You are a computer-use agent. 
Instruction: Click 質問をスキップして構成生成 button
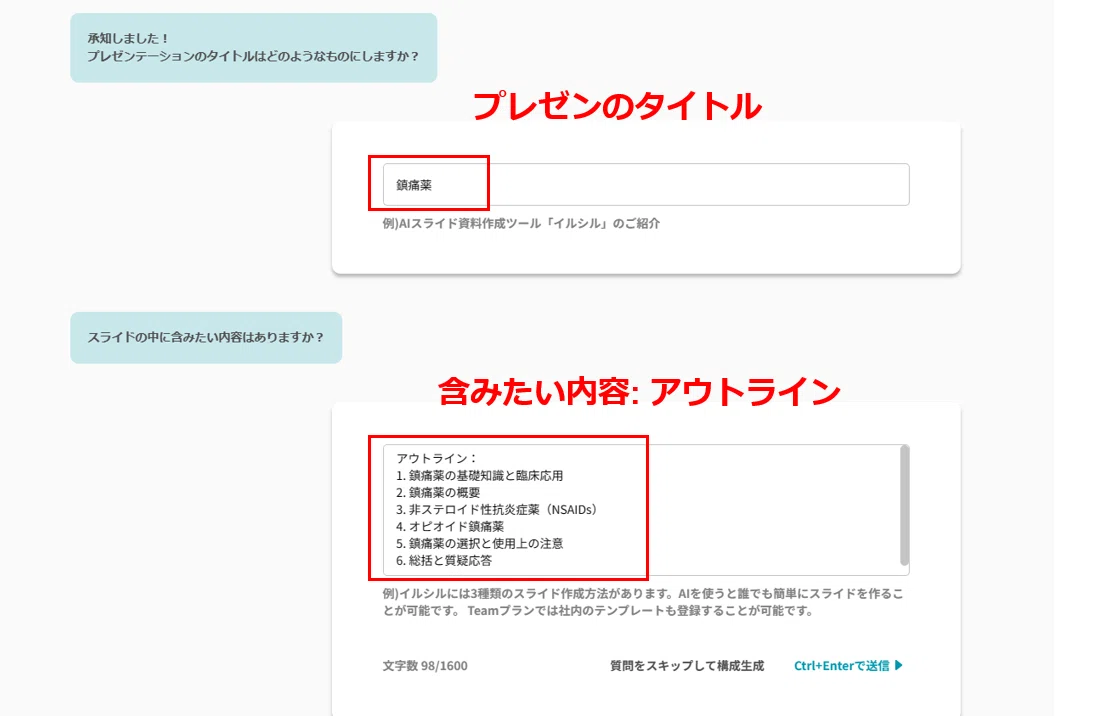(x=687, y=666)
